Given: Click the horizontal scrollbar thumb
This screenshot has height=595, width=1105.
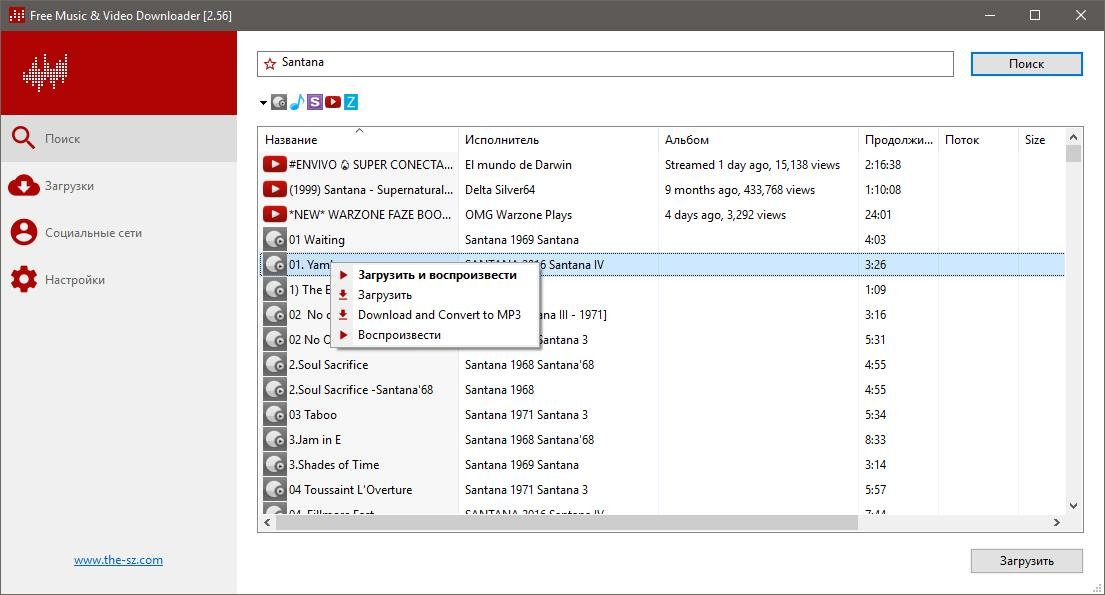Looking at the screenshot, I should pos(566,523).
